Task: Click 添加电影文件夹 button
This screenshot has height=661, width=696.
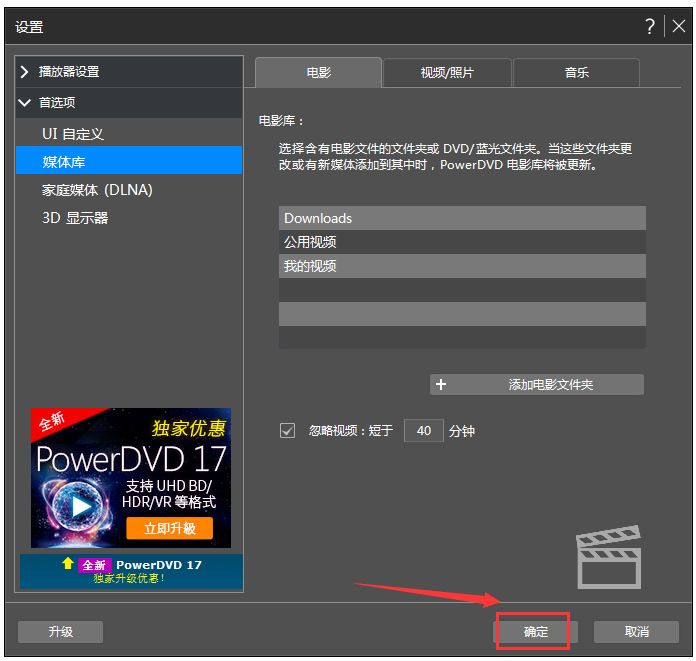Action: coord(537,384)
